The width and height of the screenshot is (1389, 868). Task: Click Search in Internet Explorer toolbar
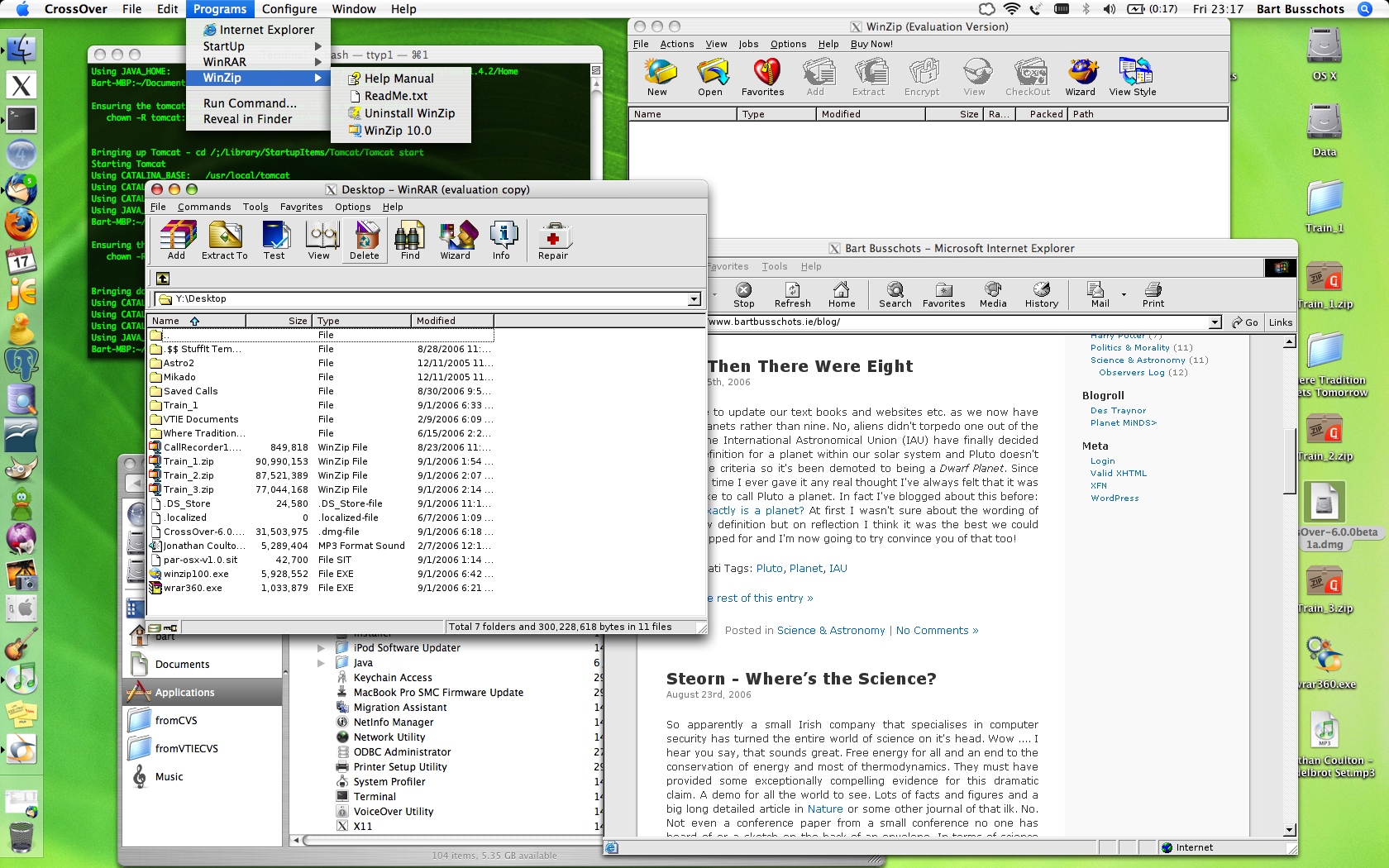click(x=895, y=294)
